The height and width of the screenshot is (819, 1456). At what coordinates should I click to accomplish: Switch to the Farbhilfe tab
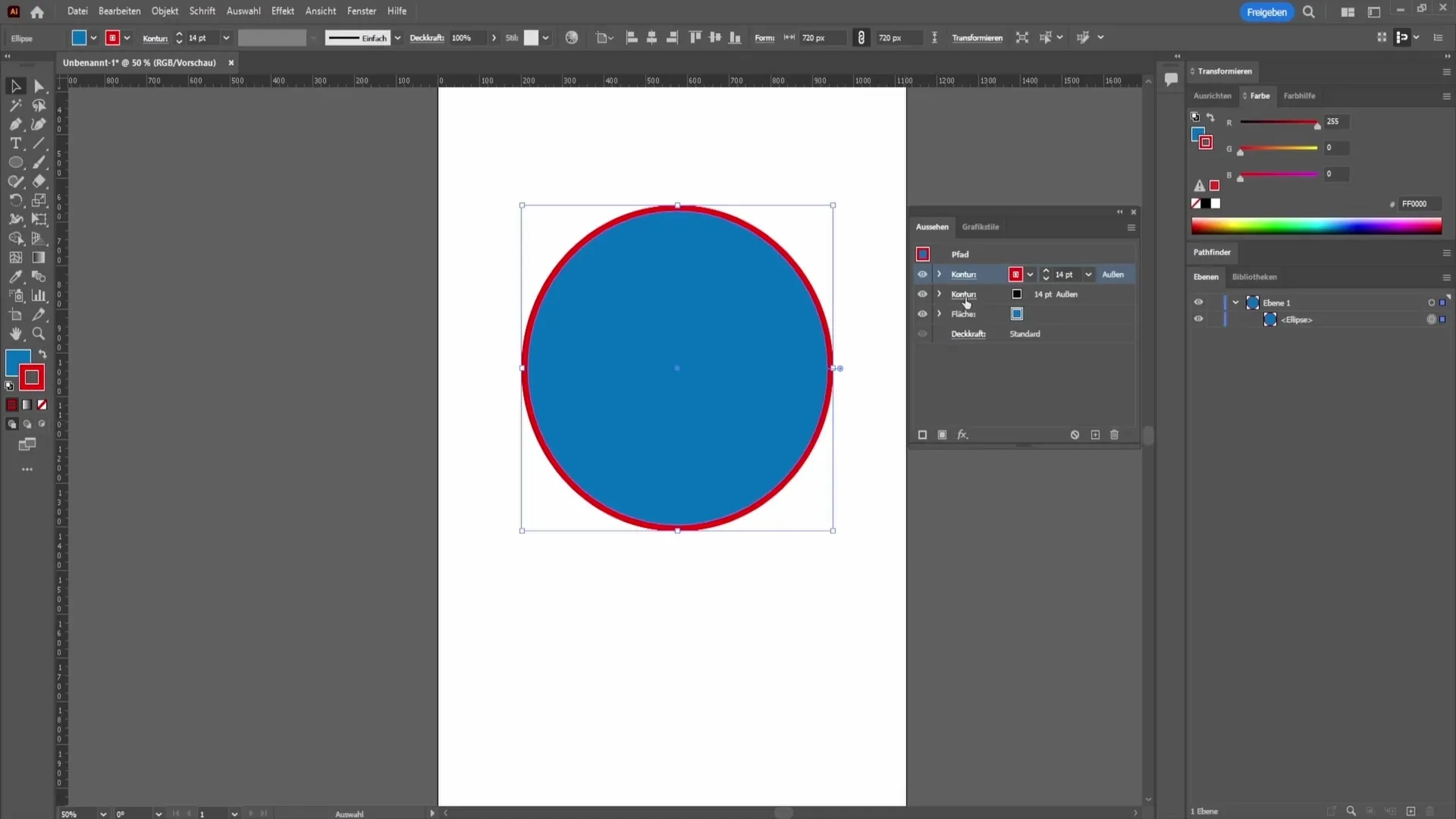tap(1299, 96)
